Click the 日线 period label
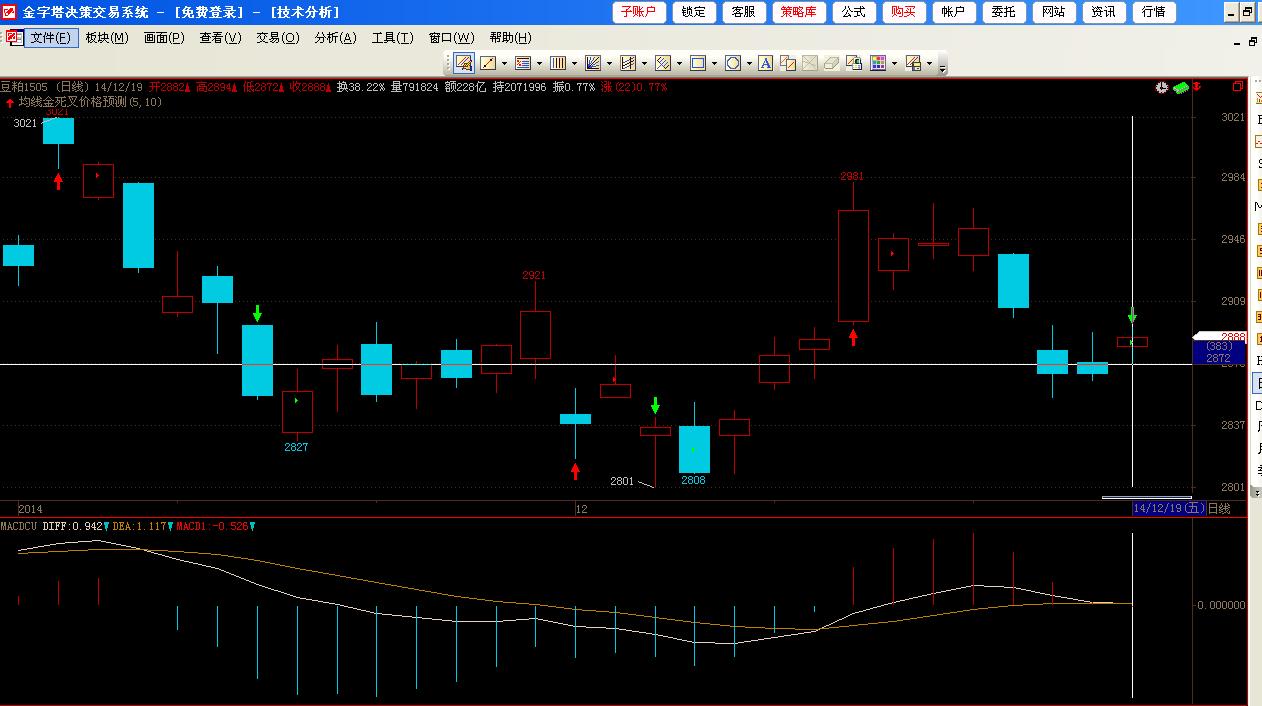The width and height of the screenshot is (1262, 706). tap(1219, 509)
